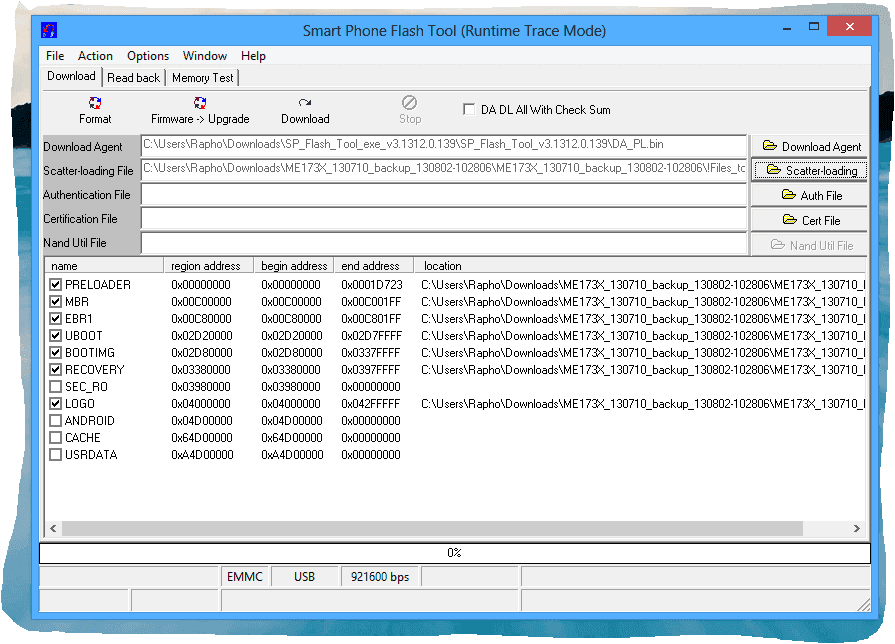The image size is (895, 644).
Task: Uncheck the BOOTIMG partition checkbox
Action: tap(55, 353)
